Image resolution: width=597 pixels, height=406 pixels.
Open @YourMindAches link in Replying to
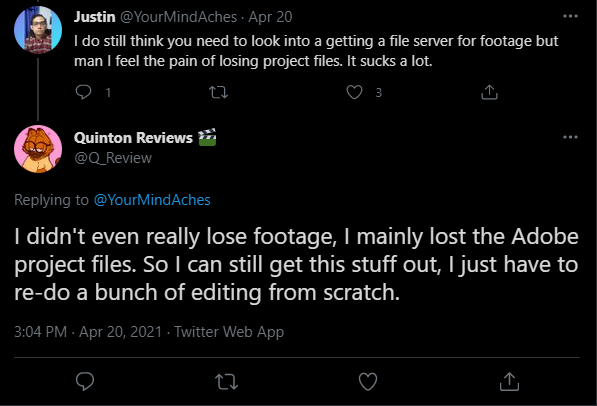click(x=152, y=200)
